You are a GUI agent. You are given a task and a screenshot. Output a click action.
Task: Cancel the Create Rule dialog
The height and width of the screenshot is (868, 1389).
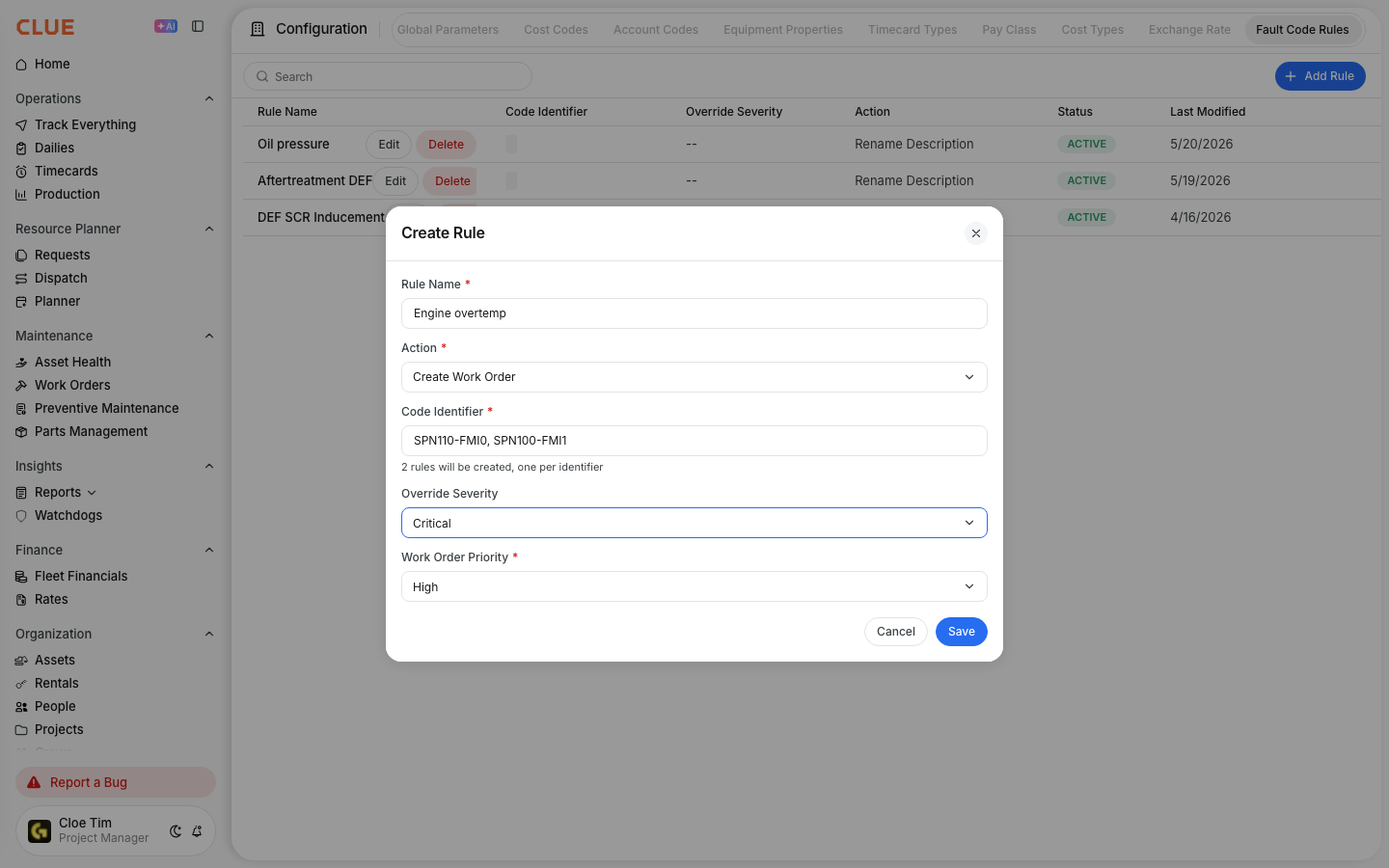(x=896, y=632)
